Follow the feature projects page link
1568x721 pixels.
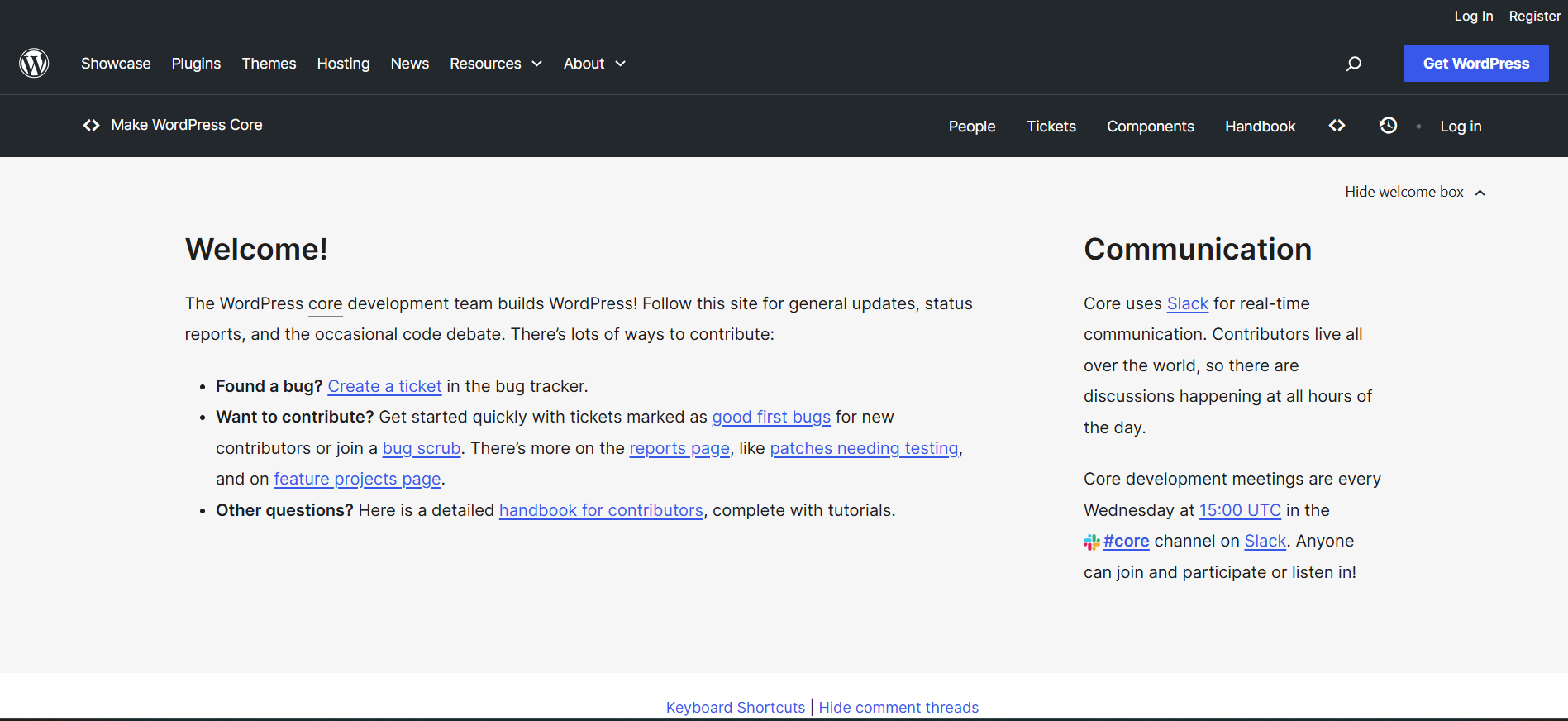tap(357, 479)
